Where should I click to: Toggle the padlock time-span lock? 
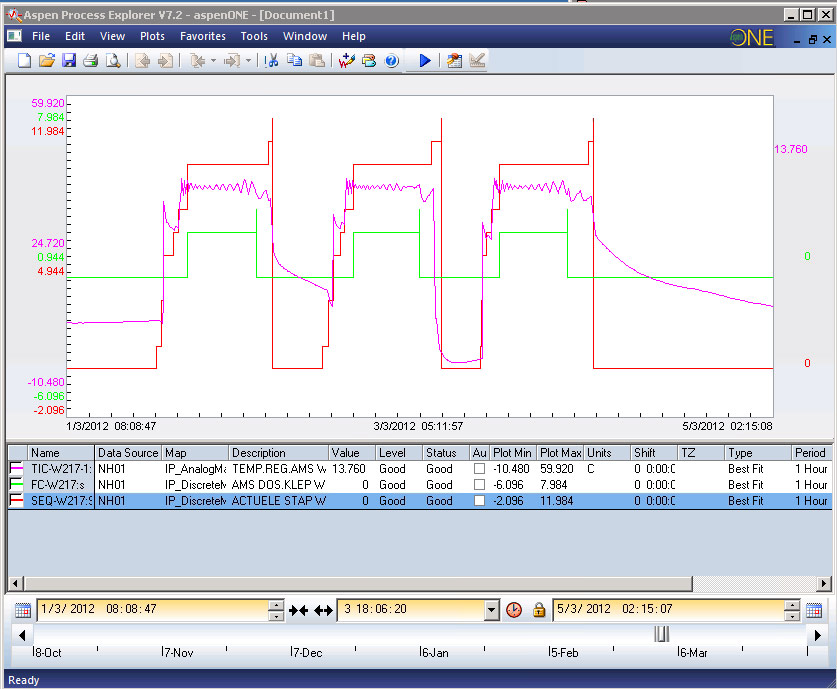(539, 610)
